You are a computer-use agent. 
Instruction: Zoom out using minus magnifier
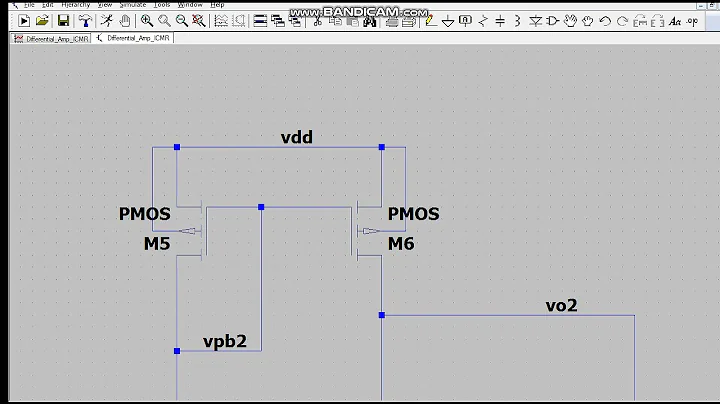tap(182, 21)
